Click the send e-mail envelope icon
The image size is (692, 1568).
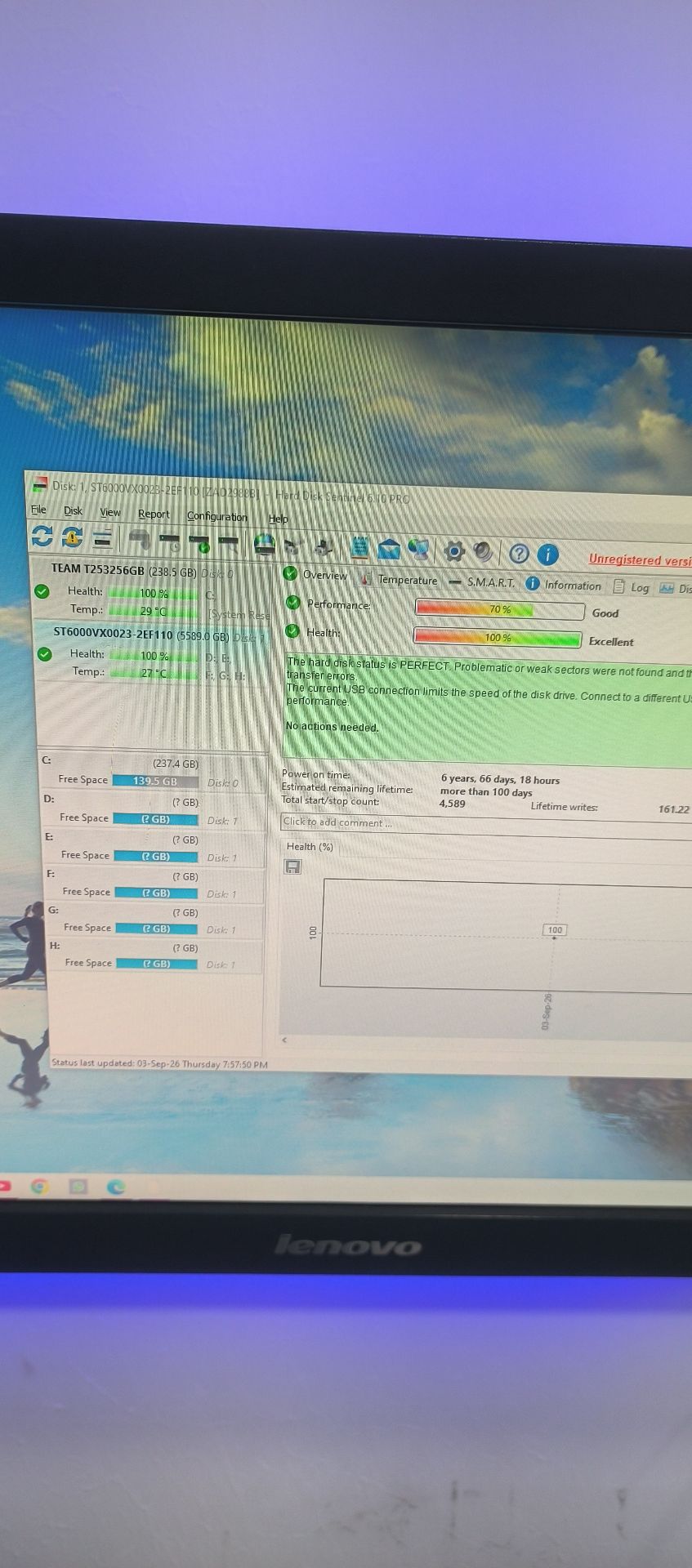pyautogui.click(x=388, y=549)
